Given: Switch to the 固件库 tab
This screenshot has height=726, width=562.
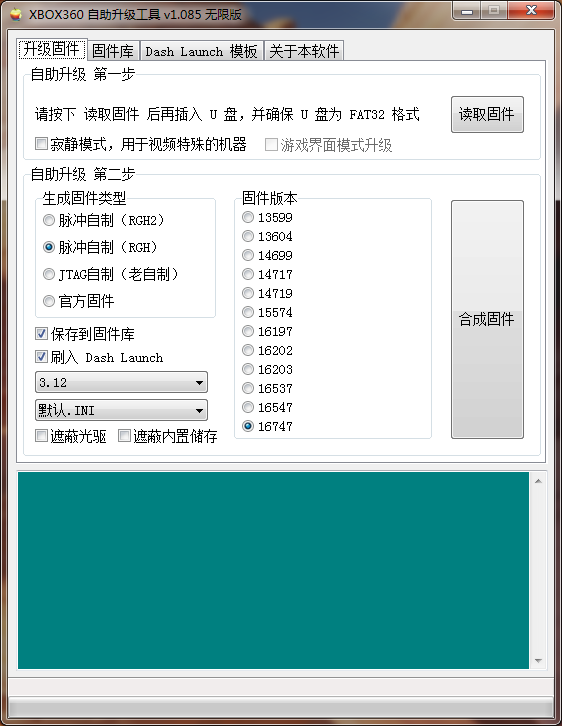Looking at the screenshot, I should [x=113, y=50].
